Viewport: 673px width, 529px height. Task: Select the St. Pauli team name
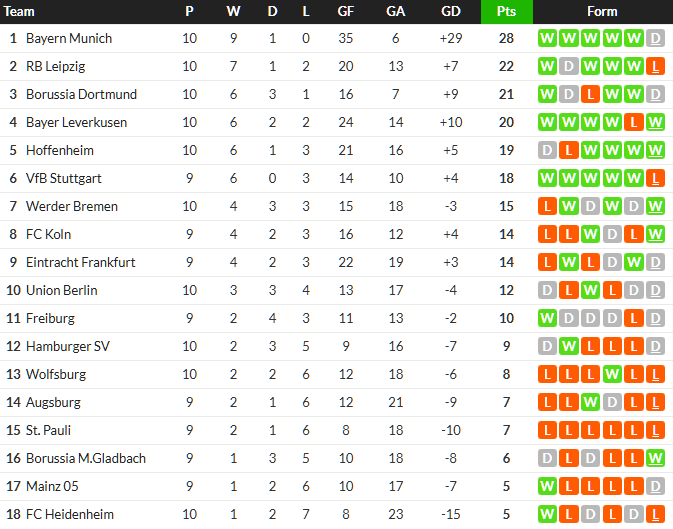tap(50, 430)
